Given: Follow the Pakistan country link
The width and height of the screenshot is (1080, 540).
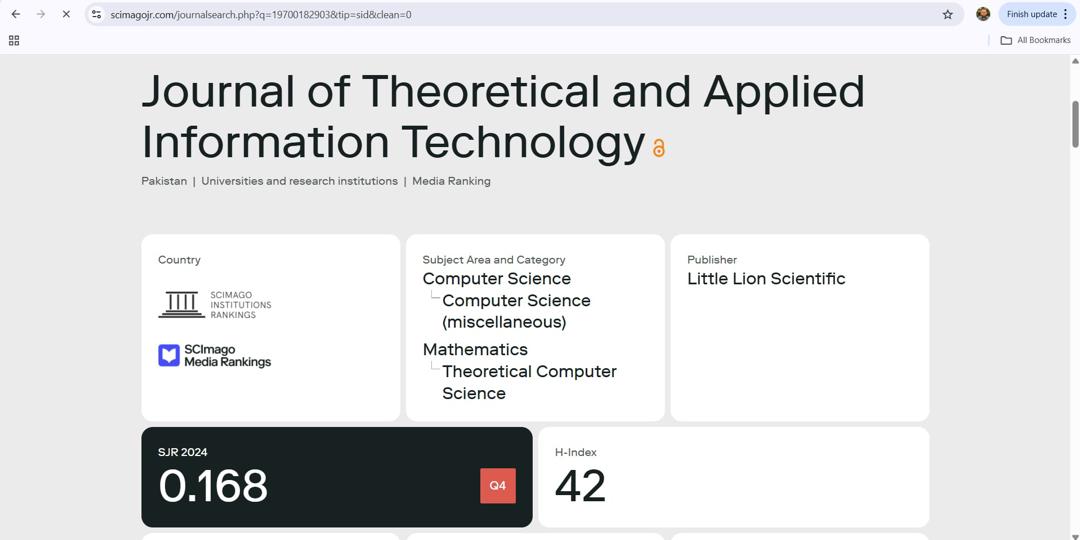Looking at the screenshot, I should (164, 181).
